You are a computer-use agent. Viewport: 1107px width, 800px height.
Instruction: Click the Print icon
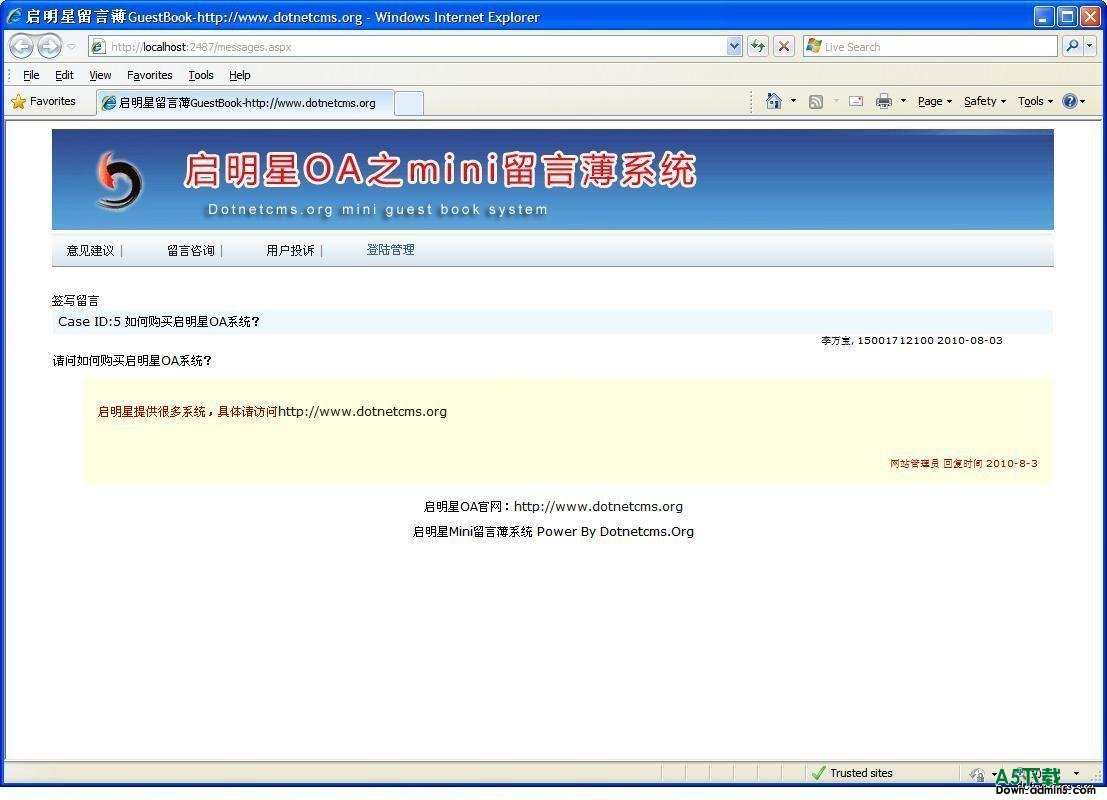click(883, 102)
